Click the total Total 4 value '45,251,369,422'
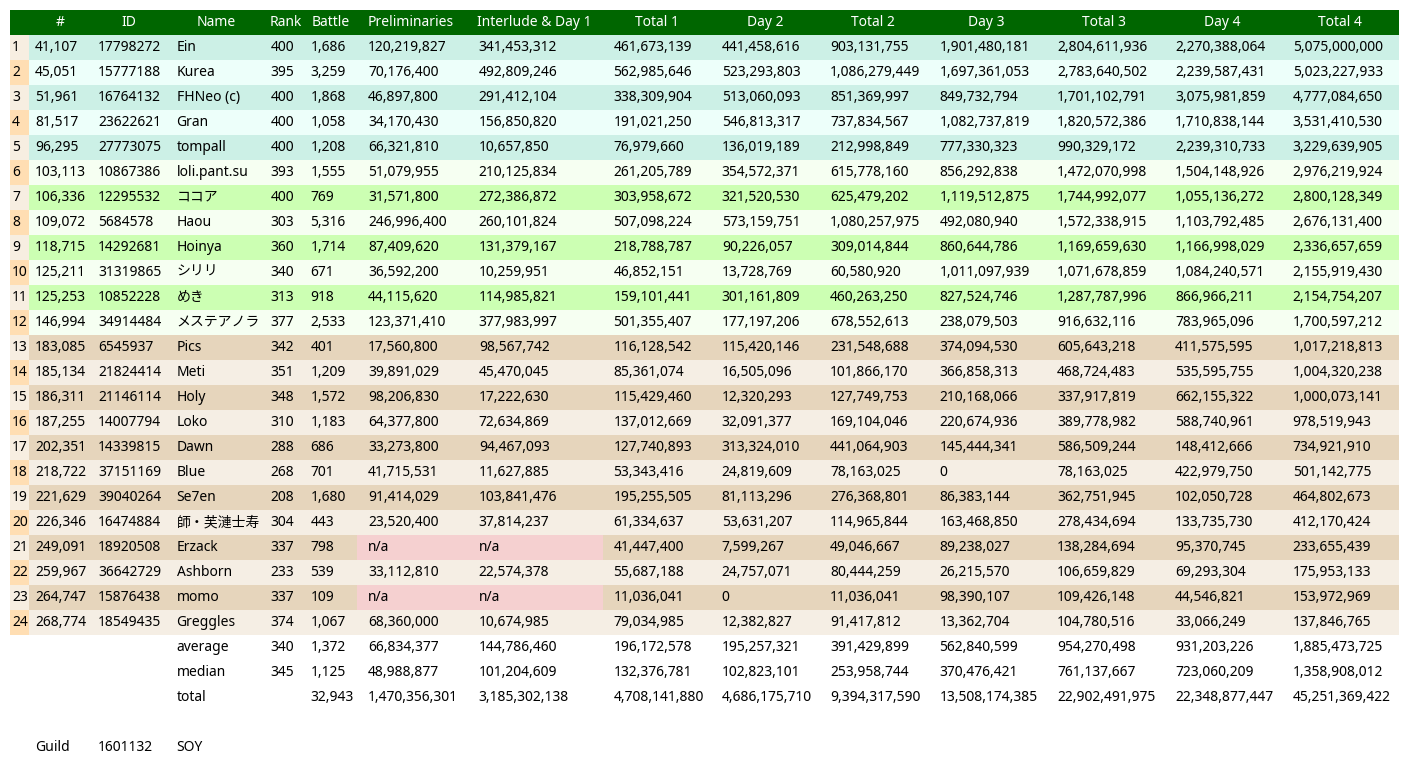1408x770 pixels. [1341, 696]
